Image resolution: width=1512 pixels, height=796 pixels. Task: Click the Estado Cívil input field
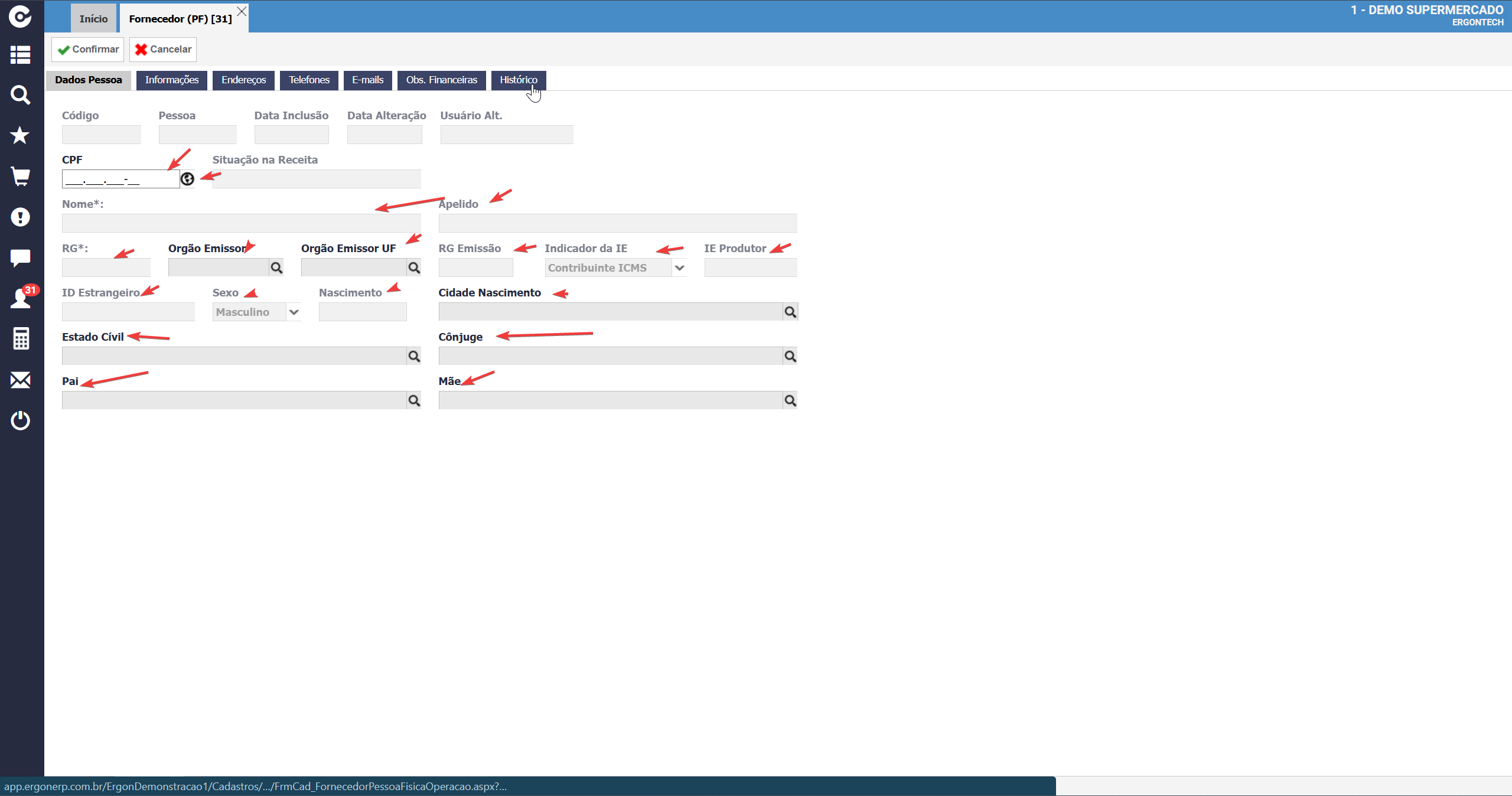click(234, 356)
